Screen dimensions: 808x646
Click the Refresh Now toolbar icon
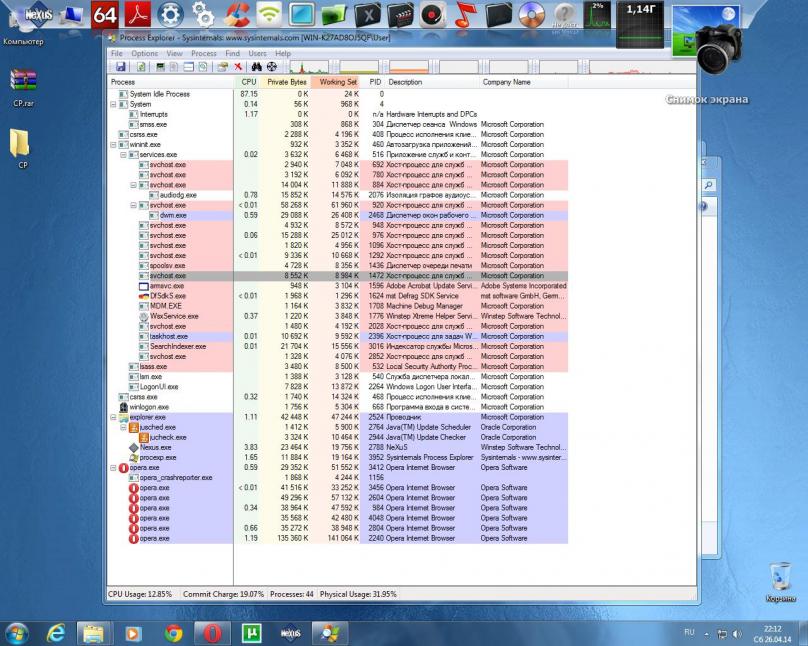(141, 66)
